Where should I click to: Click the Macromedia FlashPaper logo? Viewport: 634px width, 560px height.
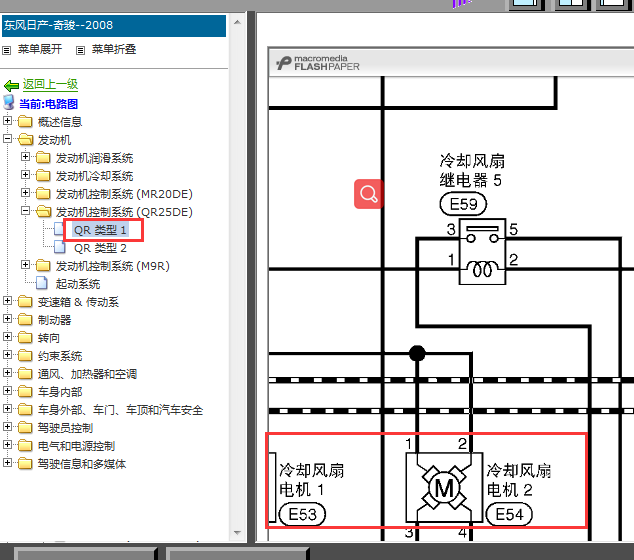[x=318, y=63]
